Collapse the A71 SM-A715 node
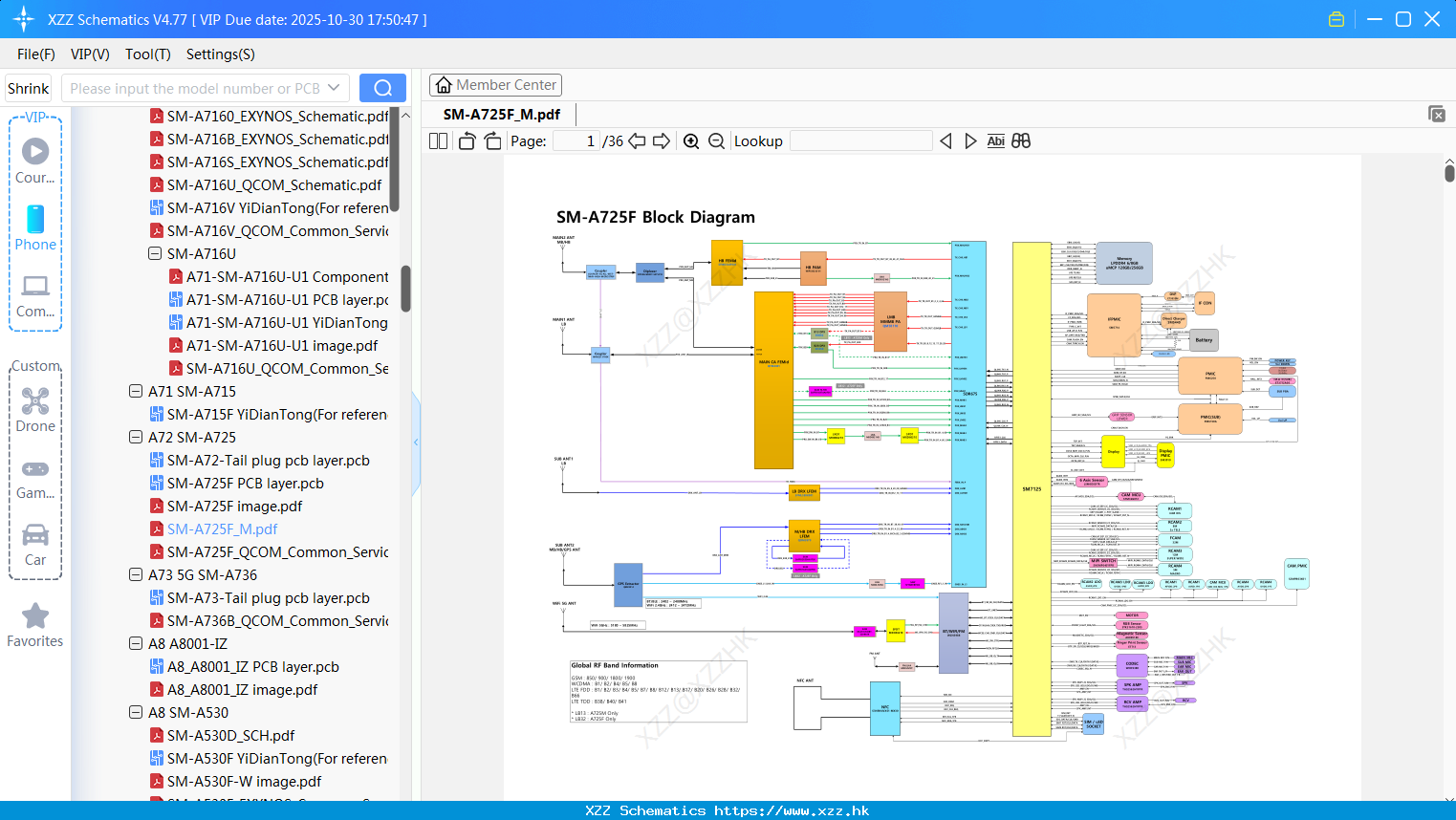 [x=136, y=391]
